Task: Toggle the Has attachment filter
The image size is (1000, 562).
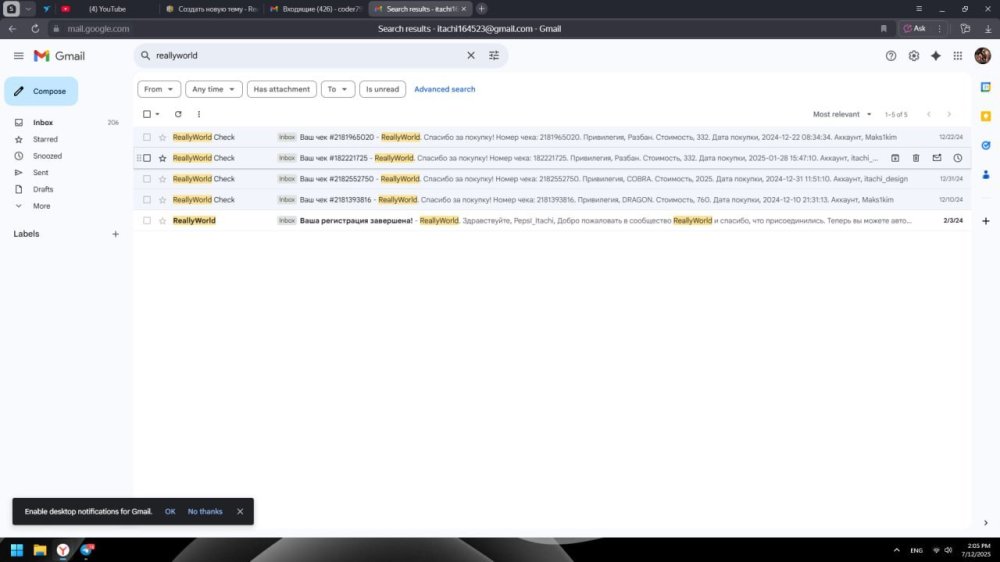Action: click(x=281, y=89)
